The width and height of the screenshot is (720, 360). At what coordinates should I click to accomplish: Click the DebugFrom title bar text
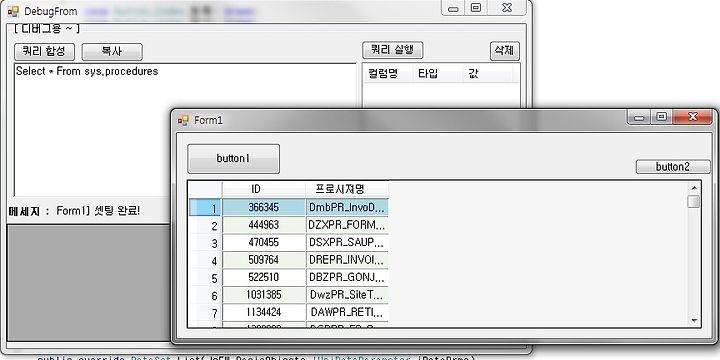(x=51, y=11)
